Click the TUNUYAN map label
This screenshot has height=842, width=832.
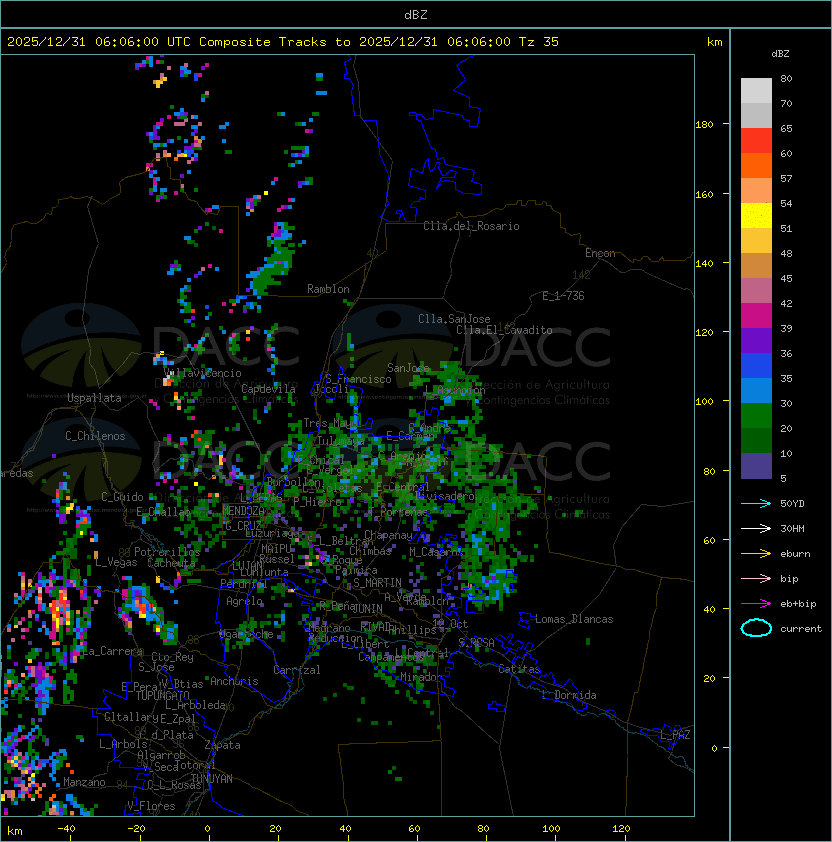[212, 779]
